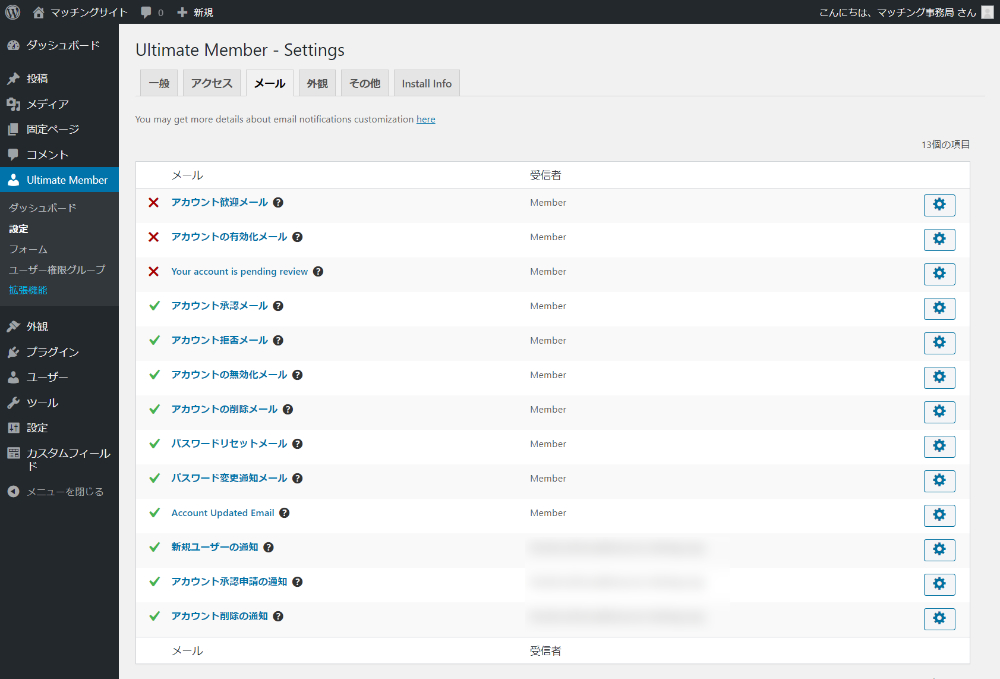This screenshot has height=679, width=1000.
Task: Click green check of Account Updated Email
Action: click(154, 513)
